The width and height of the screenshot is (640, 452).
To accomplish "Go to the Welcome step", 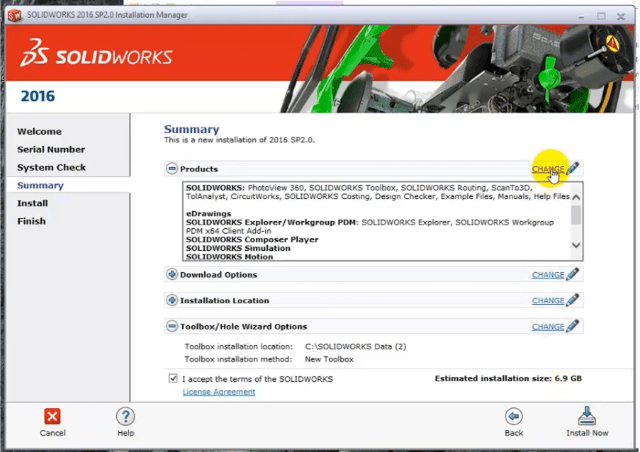I will [x=39, y=131].
